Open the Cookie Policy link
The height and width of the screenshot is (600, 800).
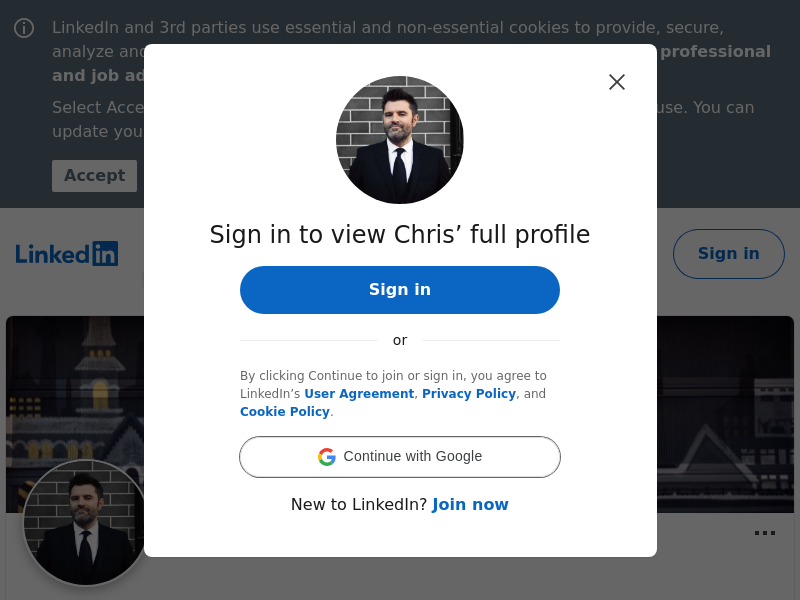pos(285,412)
